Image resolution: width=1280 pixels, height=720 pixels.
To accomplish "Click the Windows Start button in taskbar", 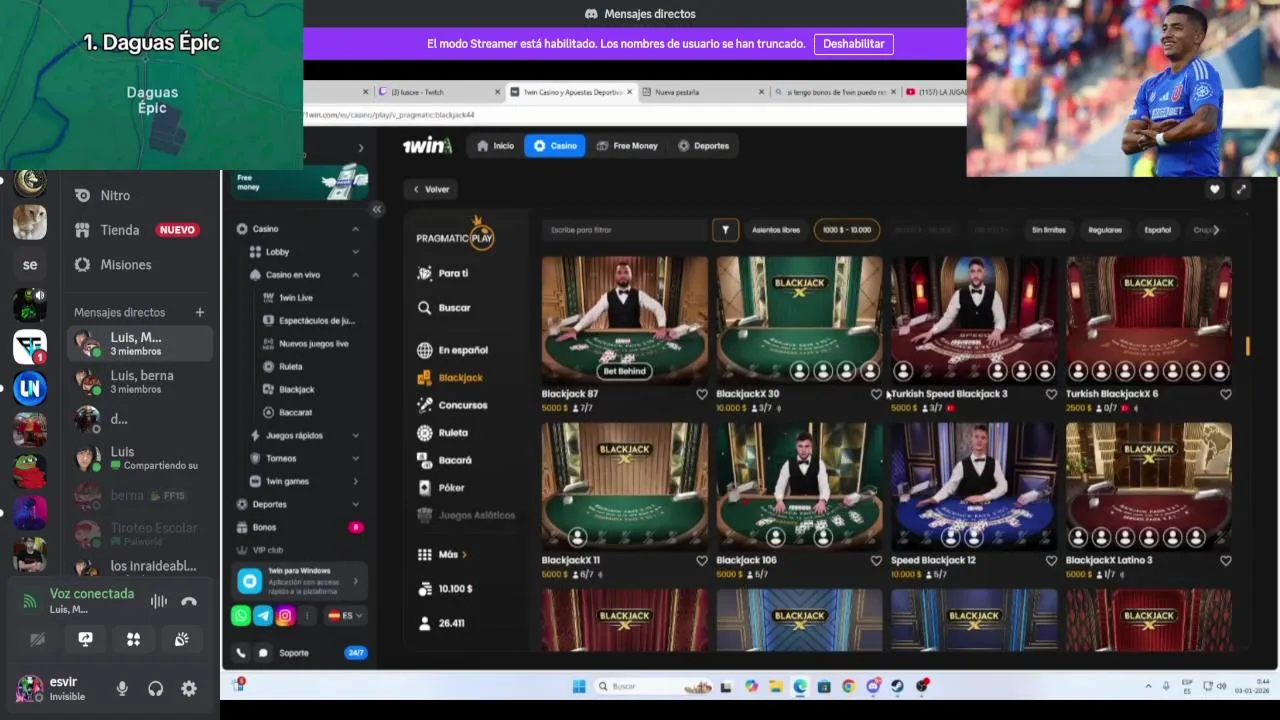I will (x=579, y=686).
